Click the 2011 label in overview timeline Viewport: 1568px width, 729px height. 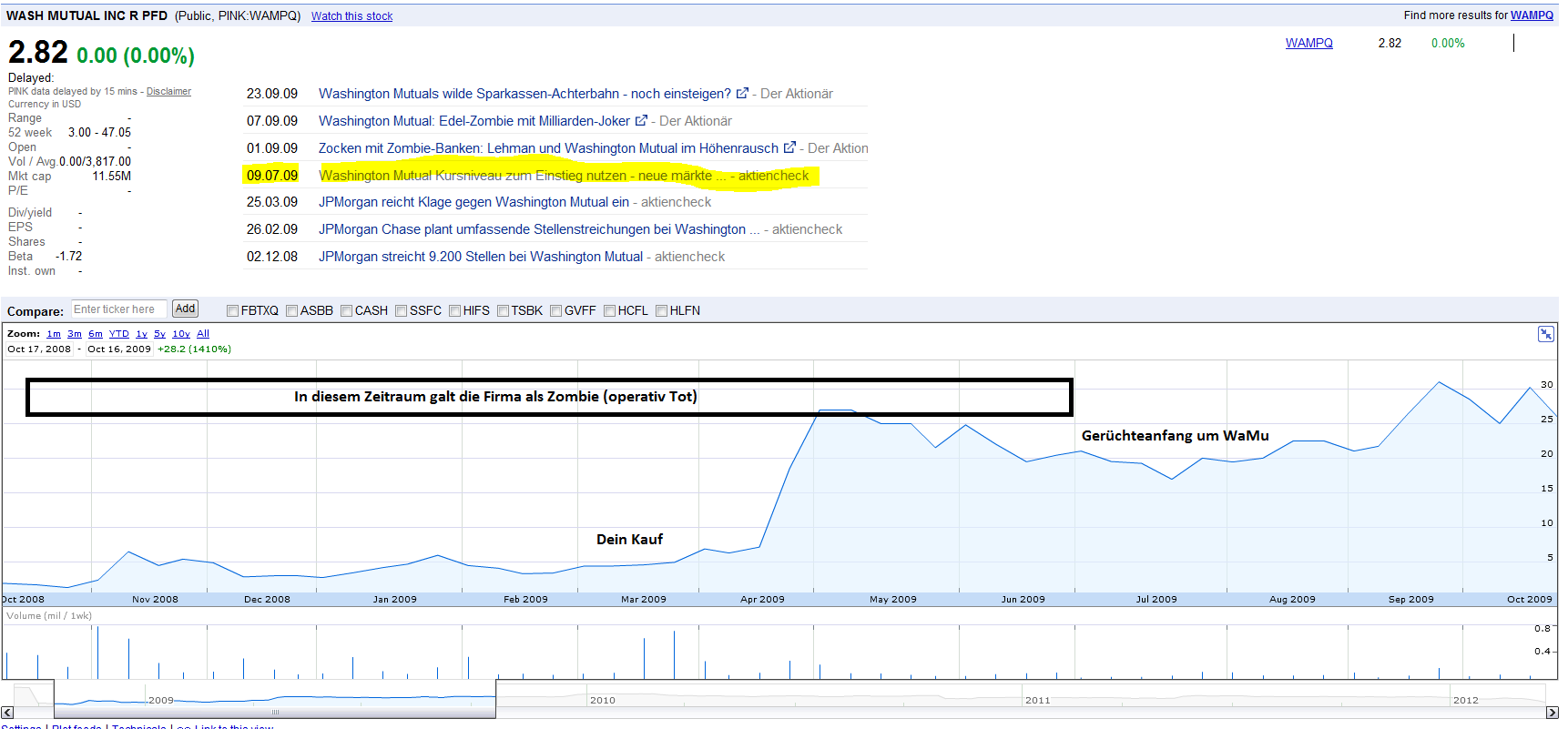pyautogui.click(x=1038, y=700)
